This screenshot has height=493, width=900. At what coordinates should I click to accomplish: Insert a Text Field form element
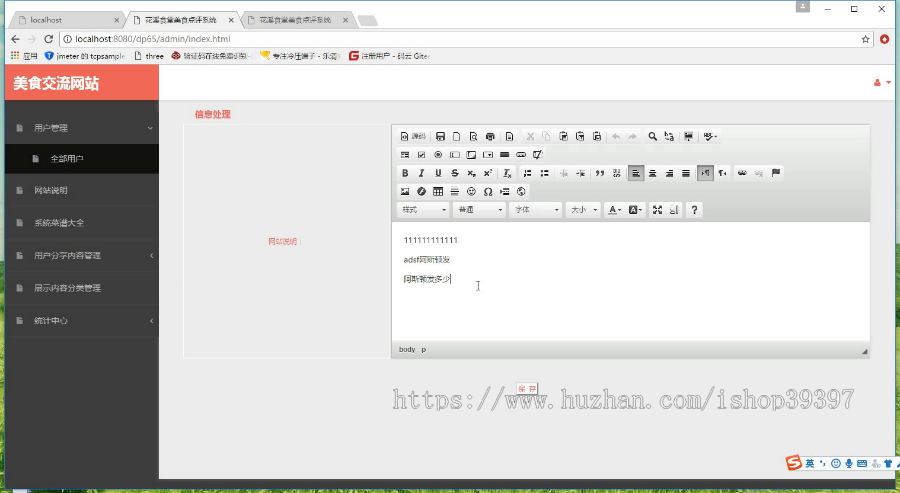455,155
